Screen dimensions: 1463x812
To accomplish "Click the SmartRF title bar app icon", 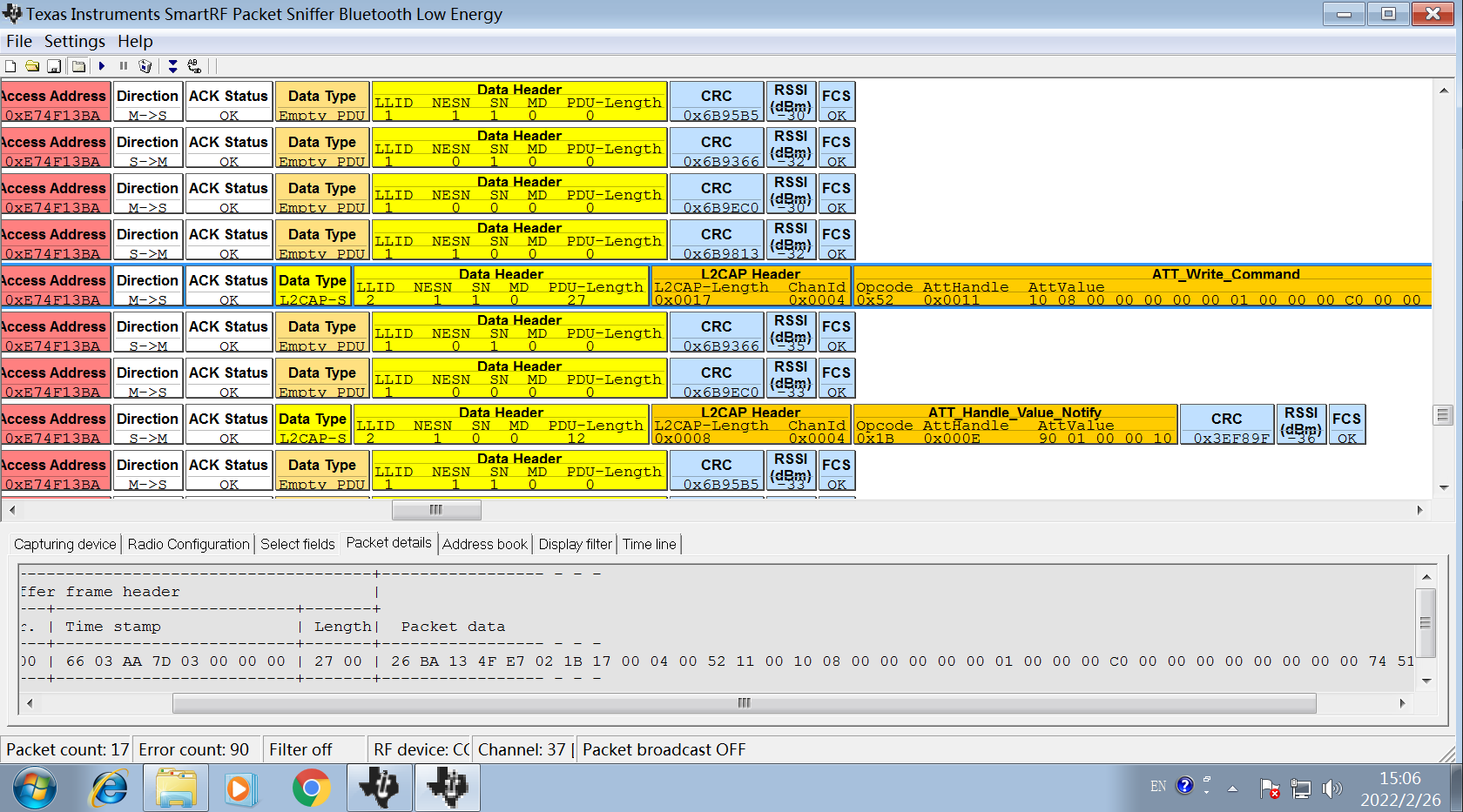I will pos(12,13).
